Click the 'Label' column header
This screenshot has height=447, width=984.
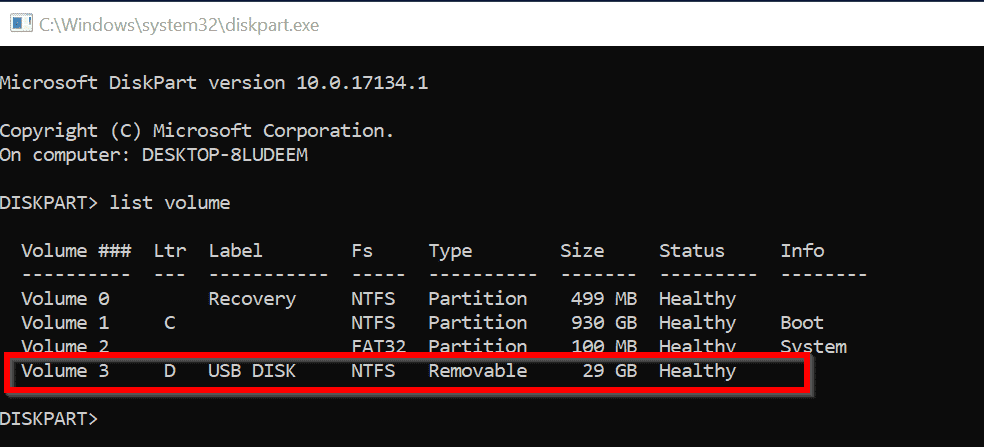(x=236, y=251)
